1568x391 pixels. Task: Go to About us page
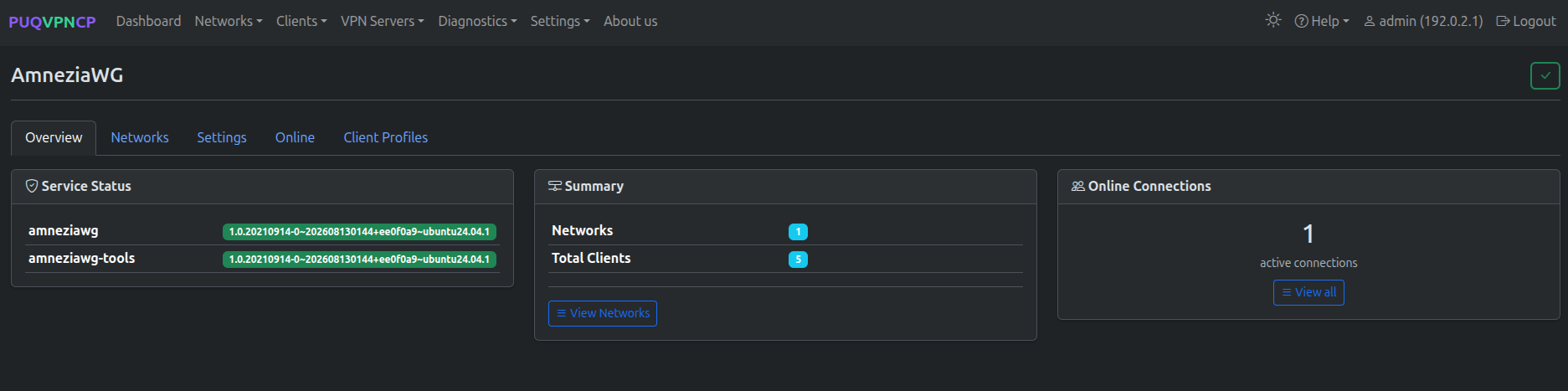click(630, 21)
